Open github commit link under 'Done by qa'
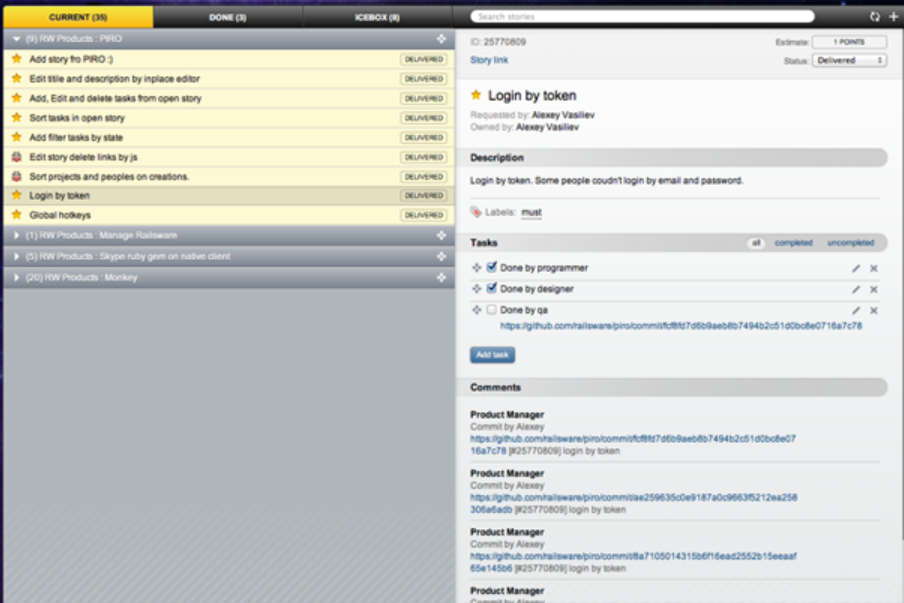 pyautogui.click(x=681, y=326)
